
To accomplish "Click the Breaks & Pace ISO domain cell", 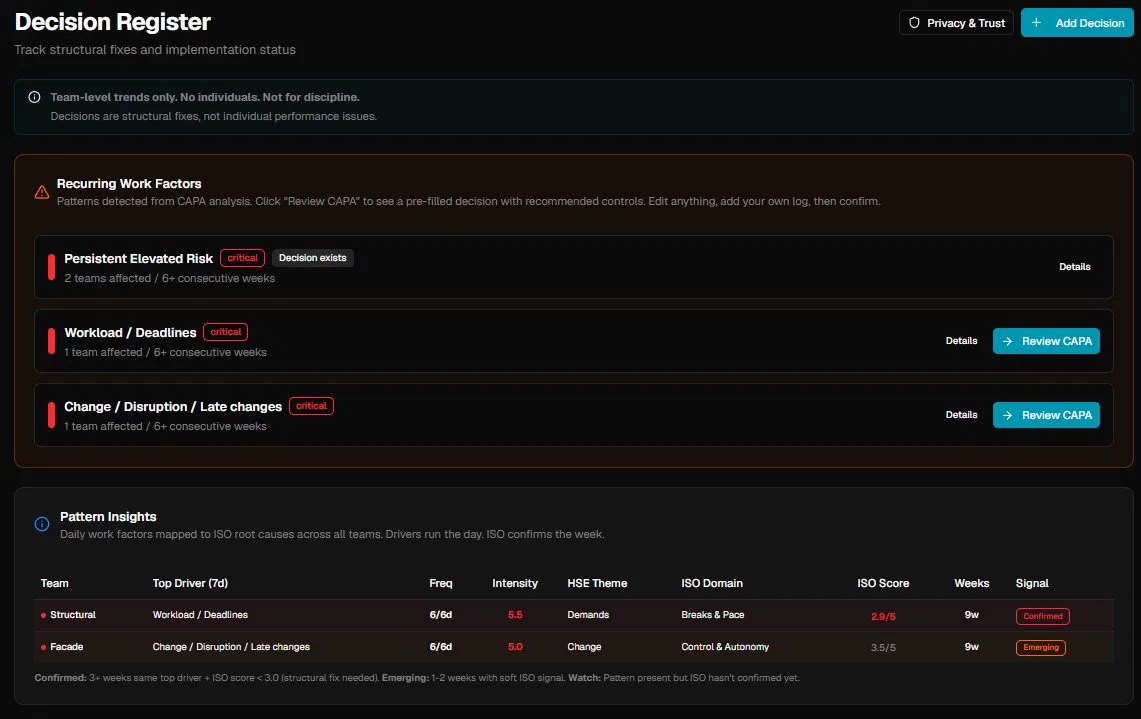I will (x=712, y=616).
